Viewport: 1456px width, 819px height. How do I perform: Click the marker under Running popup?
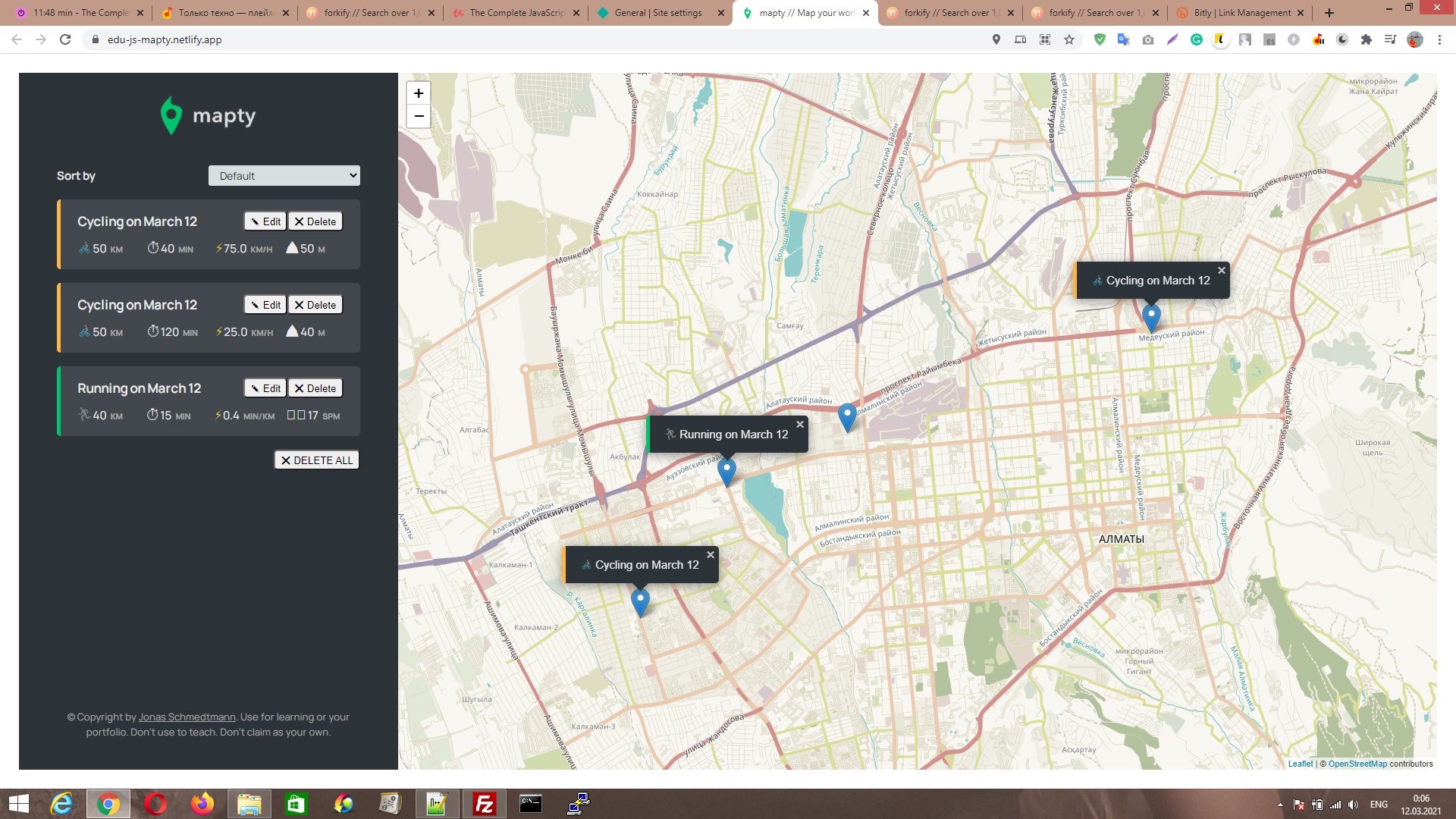point(726,470)
